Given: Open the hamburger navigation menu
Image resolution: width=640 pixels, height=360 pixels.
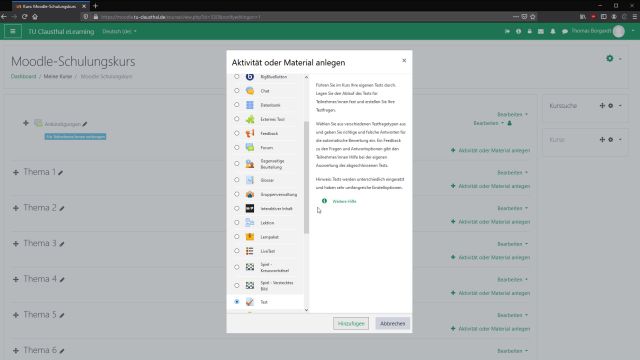Looking at the screenshot, I should coord(13,31).
